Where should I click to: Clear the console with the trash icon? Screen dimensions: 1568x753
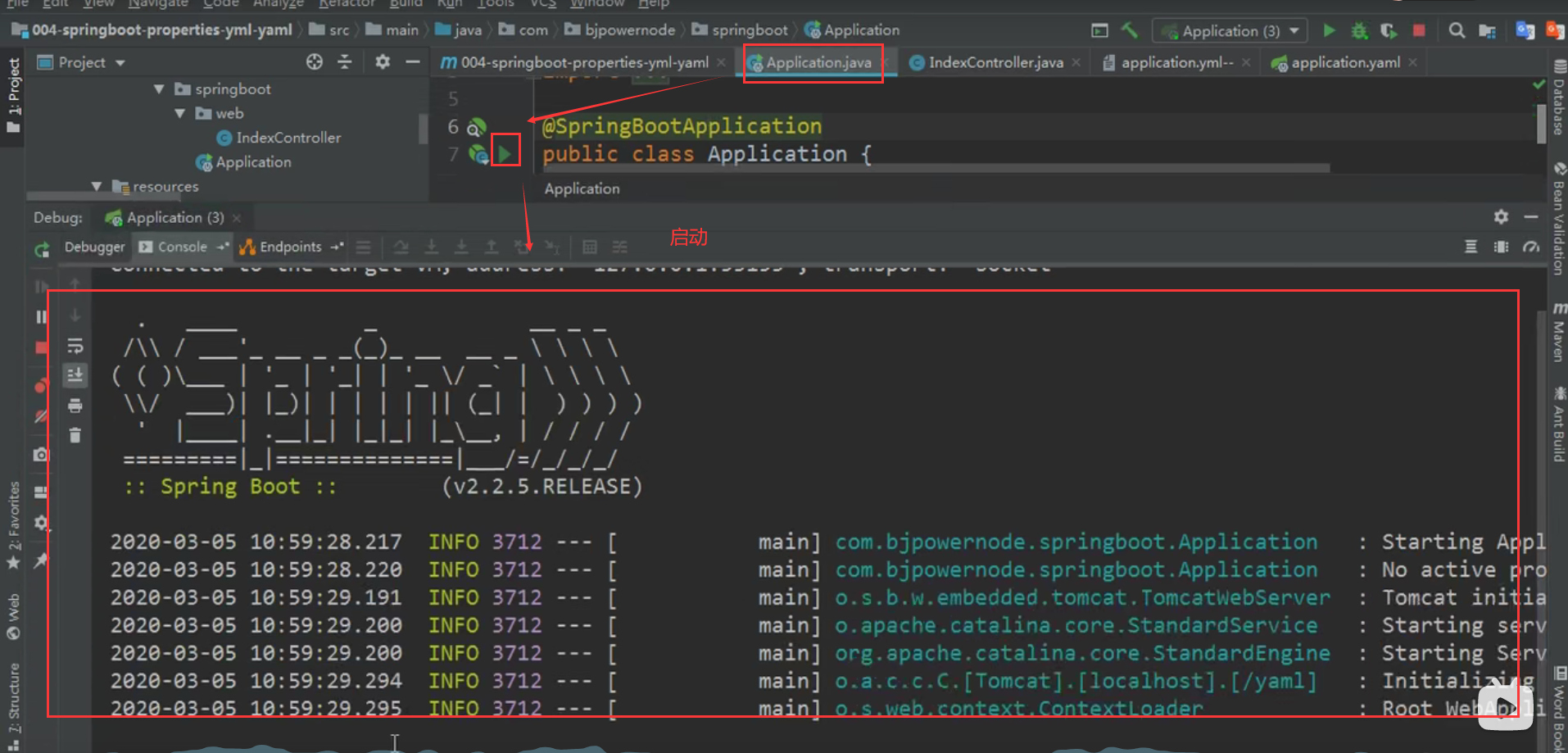75,435
